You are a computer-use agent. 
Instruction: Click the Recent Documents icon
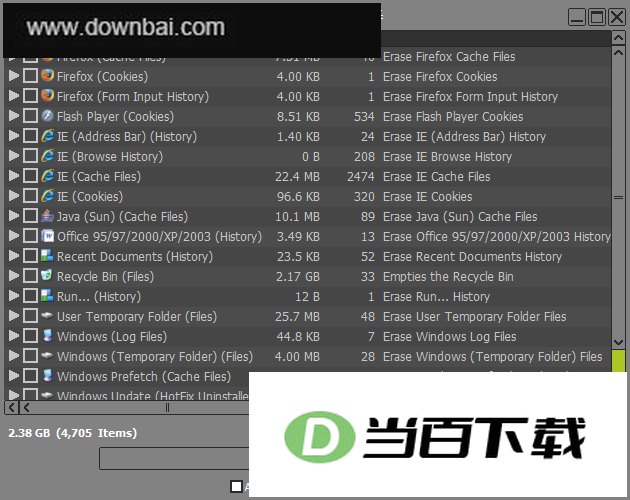[47, 256]
